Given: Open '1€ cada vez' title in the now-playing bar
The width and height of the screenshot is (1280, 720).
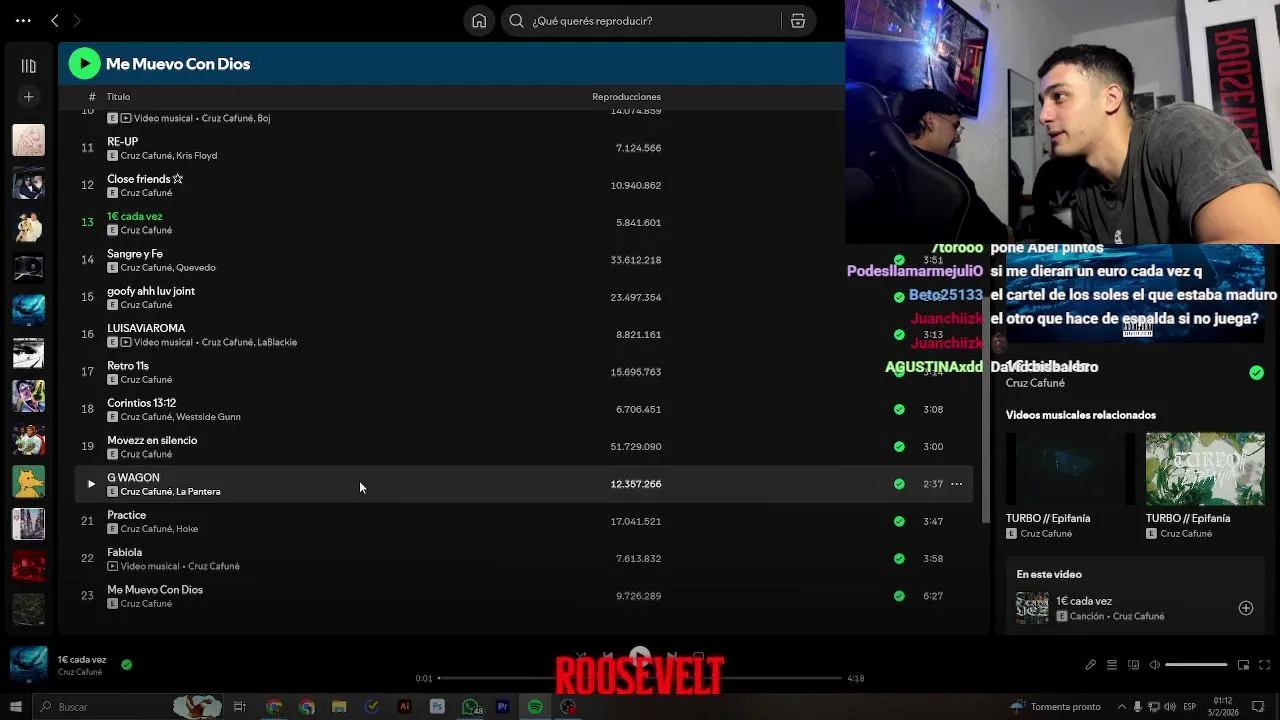Looking at the screenshot, I should click(82, 660).
